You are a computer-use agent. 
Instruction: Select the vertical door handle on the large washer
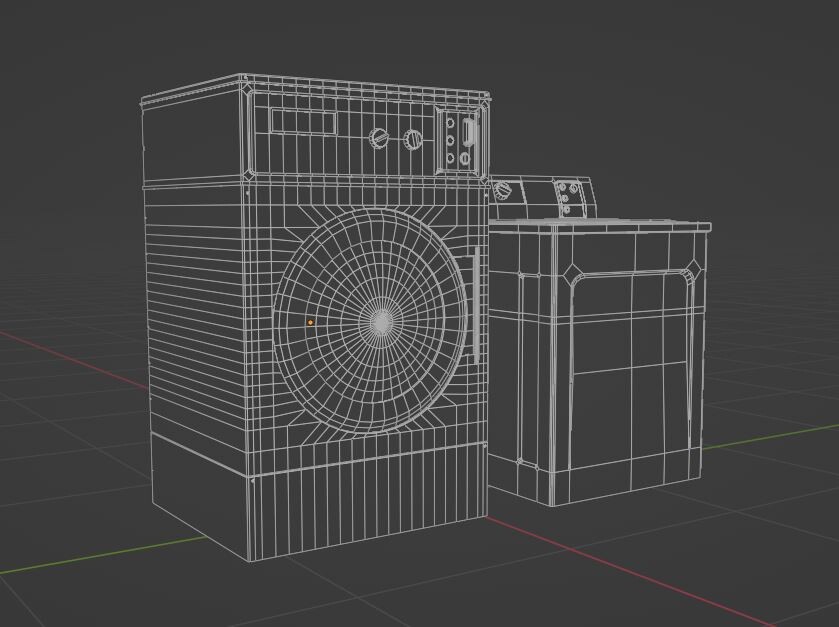(476, 305)
